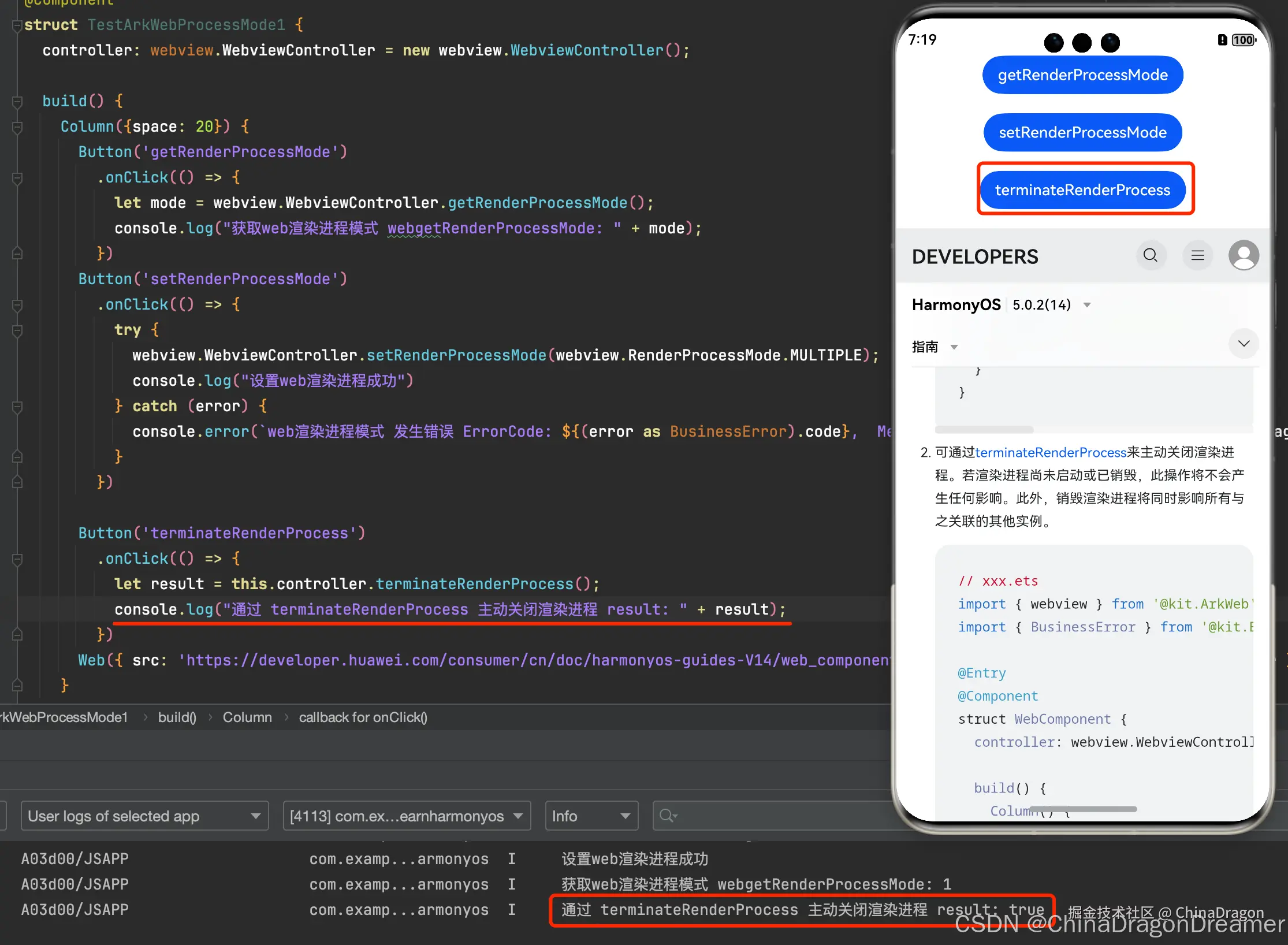The width and height of the screenshot is (1288, 945).
Task: Tap the getRenderProcessMode button on phone
Action: 1082,75
